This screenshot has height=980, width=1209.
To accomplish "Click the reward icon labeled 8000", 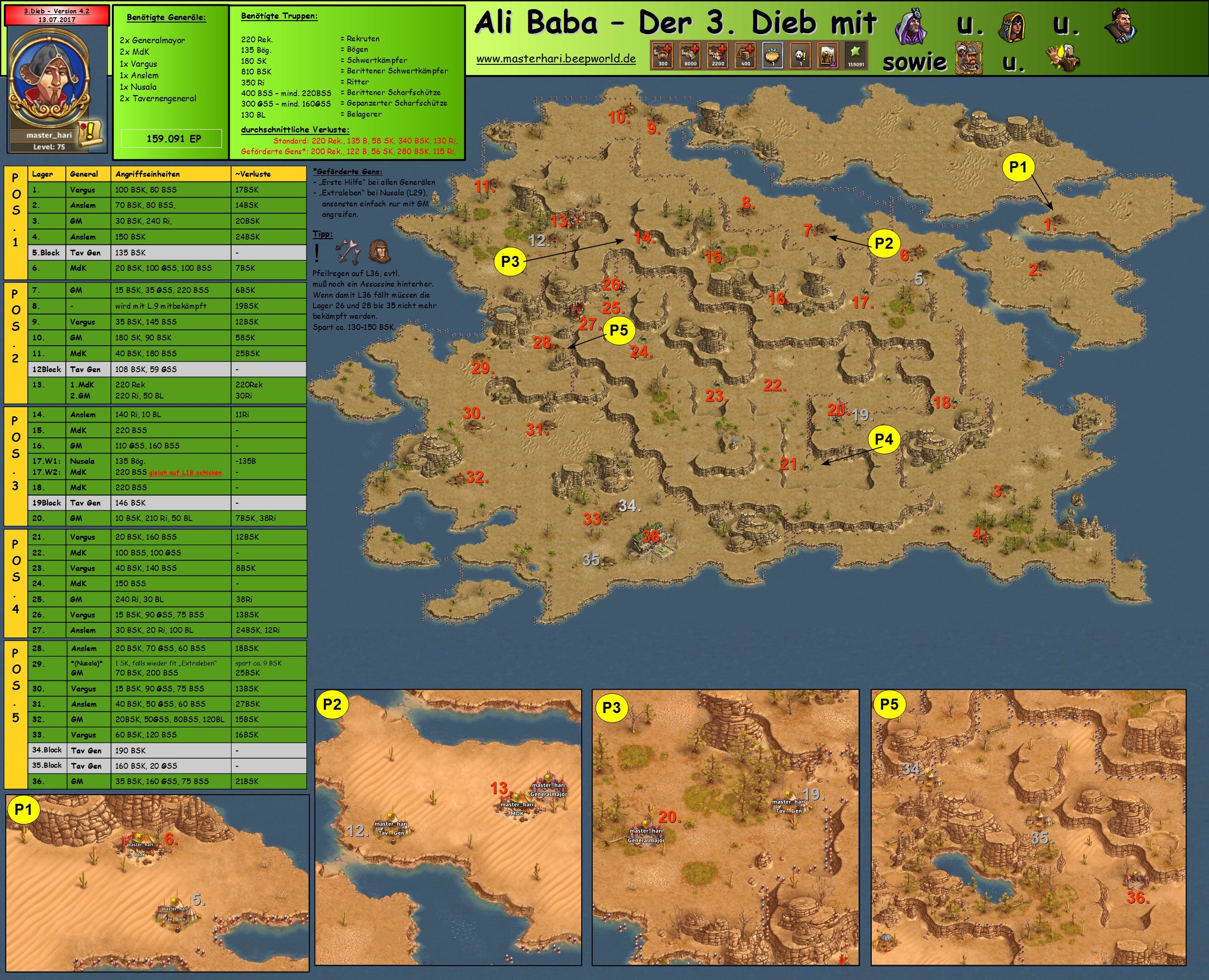I will 690,55.
